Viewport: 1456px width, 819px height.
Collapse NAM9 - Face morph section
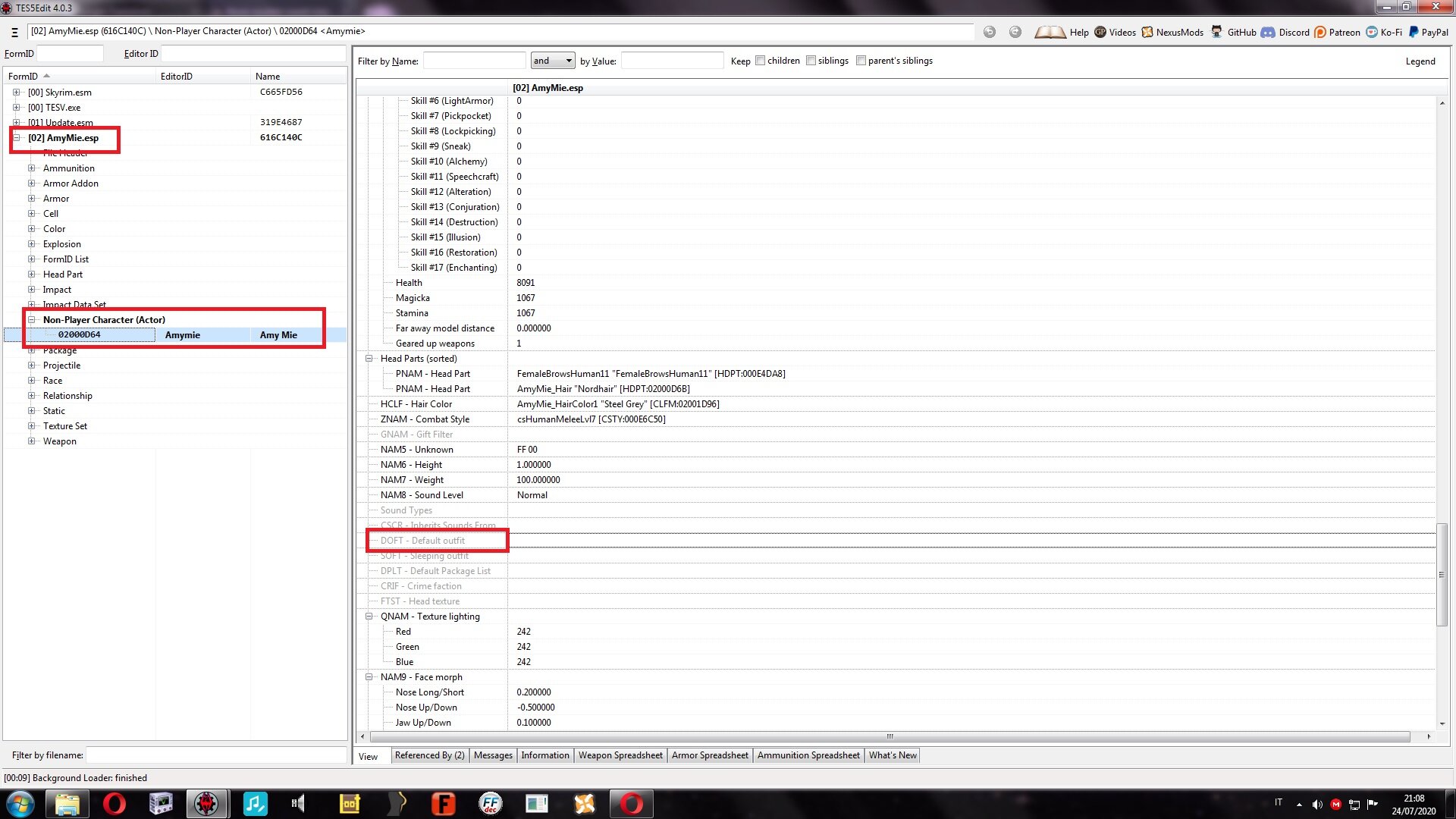[x=369, y=677]
